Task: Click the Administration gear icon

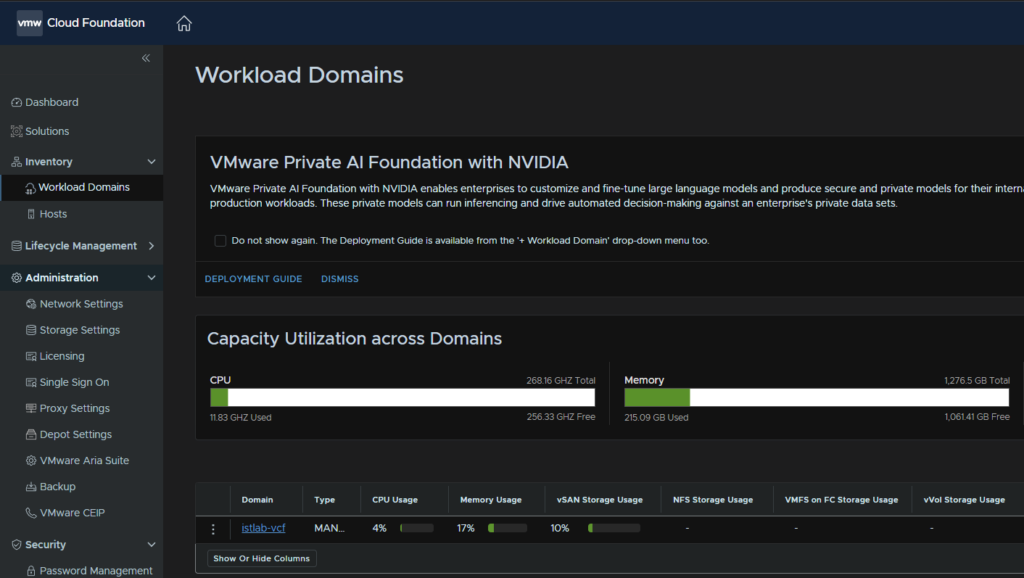Action: 16,278
